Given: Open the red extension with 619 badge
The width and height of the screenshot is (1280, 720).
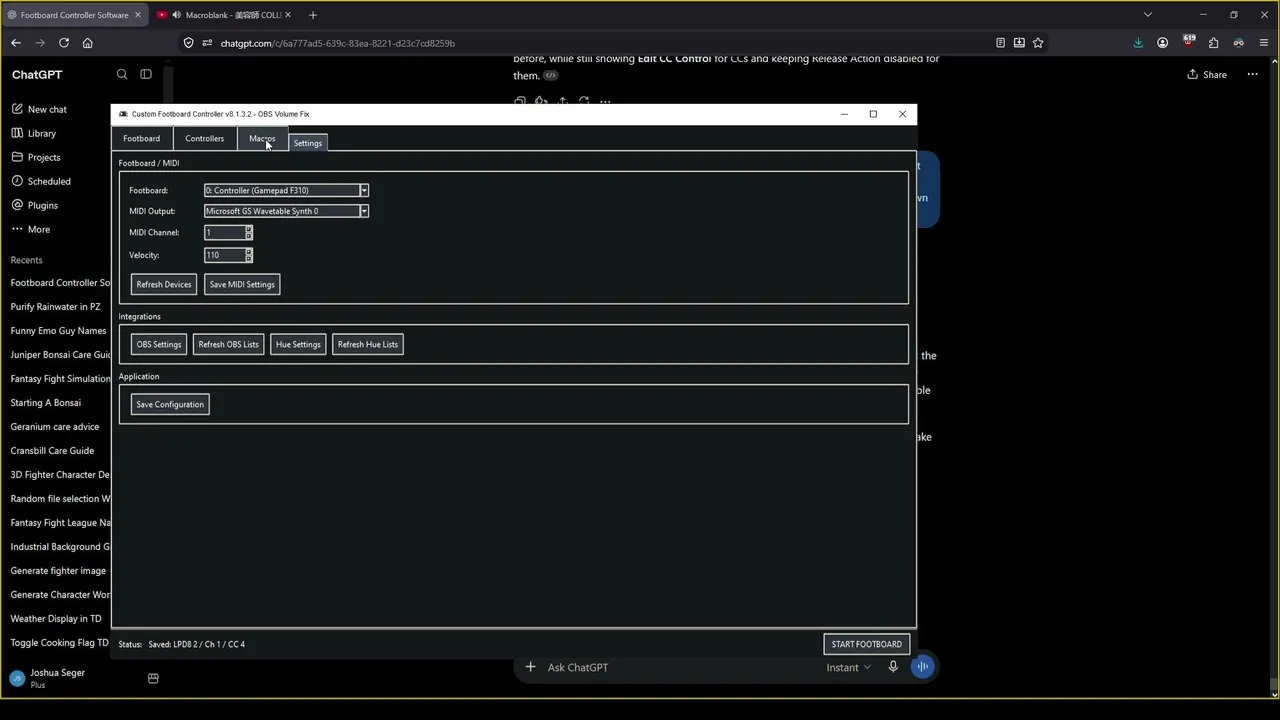Looking at the screenshot, I should [1188, 43].
